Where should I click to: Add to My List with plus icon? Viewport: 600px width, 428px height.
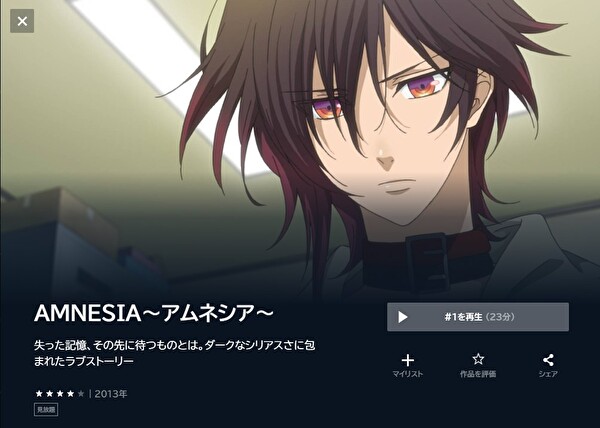click(408, 360)
